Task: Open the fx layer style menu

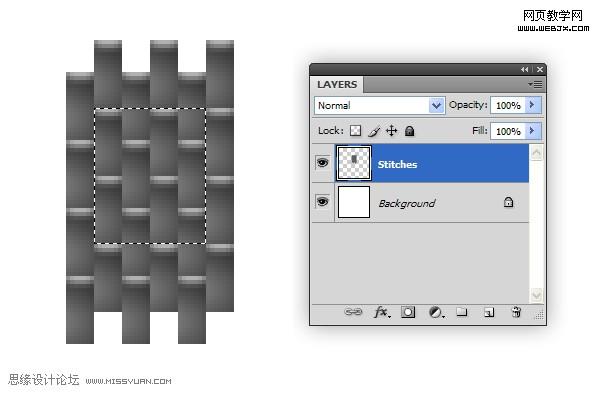Action: [x=382, y=312]
